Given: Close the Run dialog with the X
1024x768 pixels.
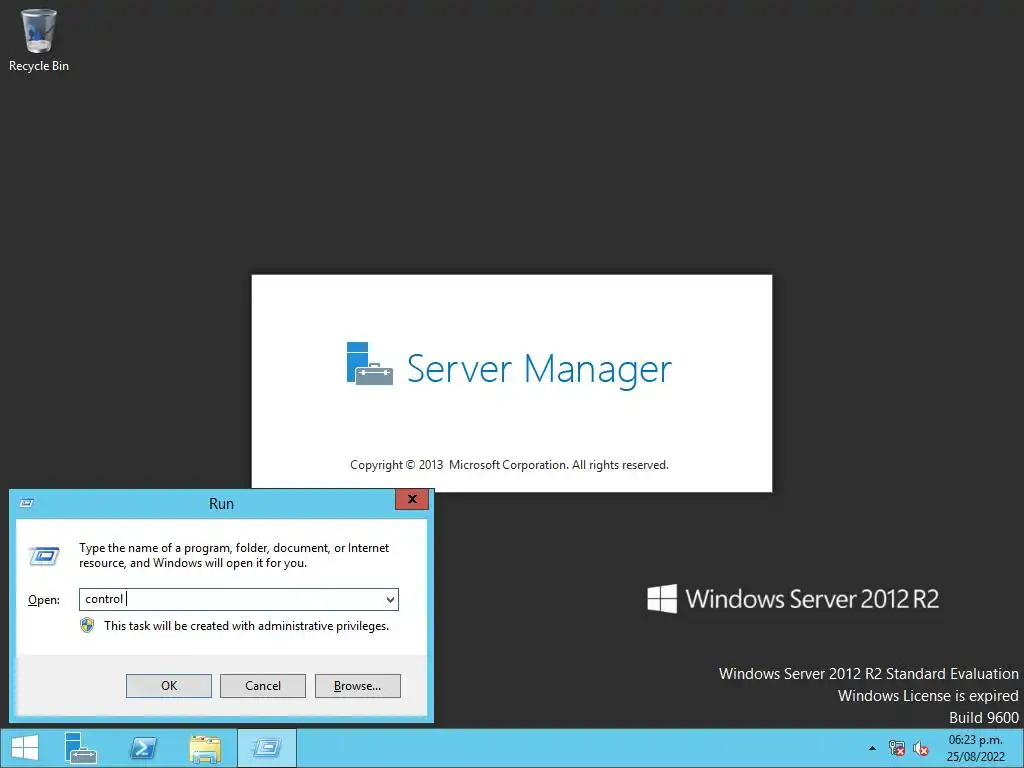Looking at the screenshot, I should (412, 500).
